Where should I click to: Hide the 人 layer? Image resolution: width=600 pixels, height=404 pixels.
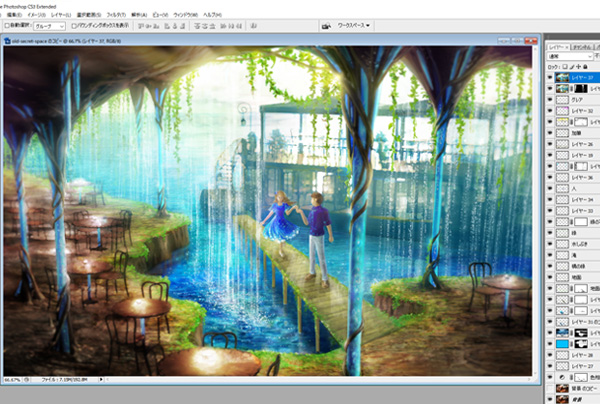click(550, 189)
